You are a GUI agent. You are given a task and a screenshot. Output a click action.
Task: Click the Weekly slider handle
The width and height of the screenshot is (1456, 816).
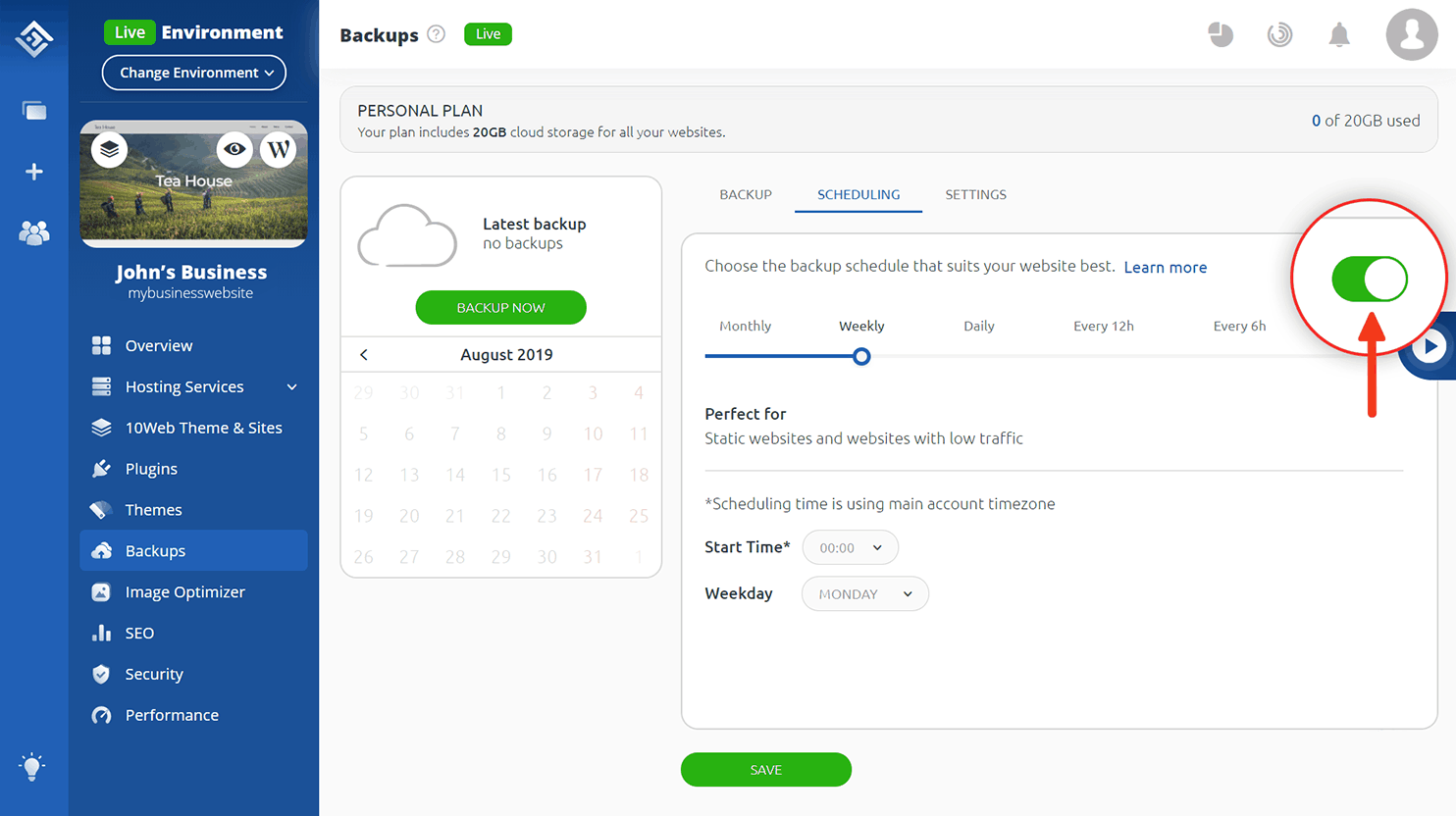pos(861,356)
